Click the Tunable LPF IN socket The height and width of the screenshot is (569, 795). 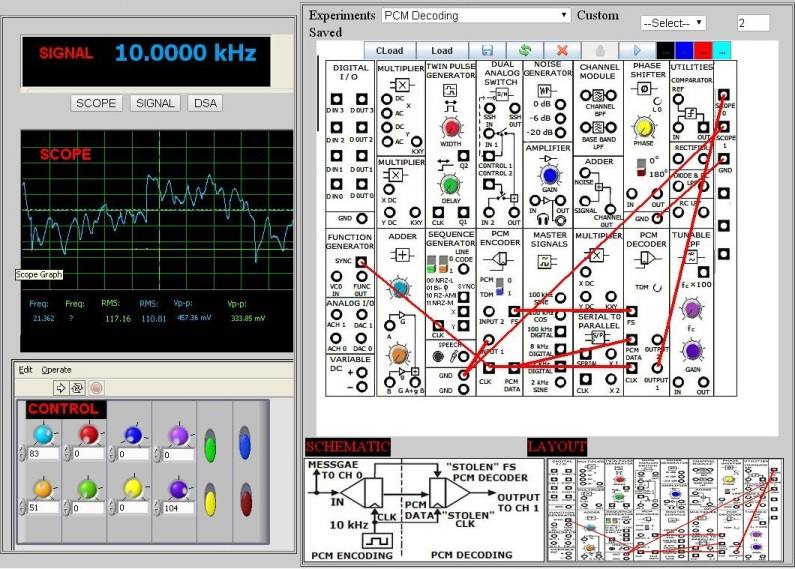tap(678, 382)
